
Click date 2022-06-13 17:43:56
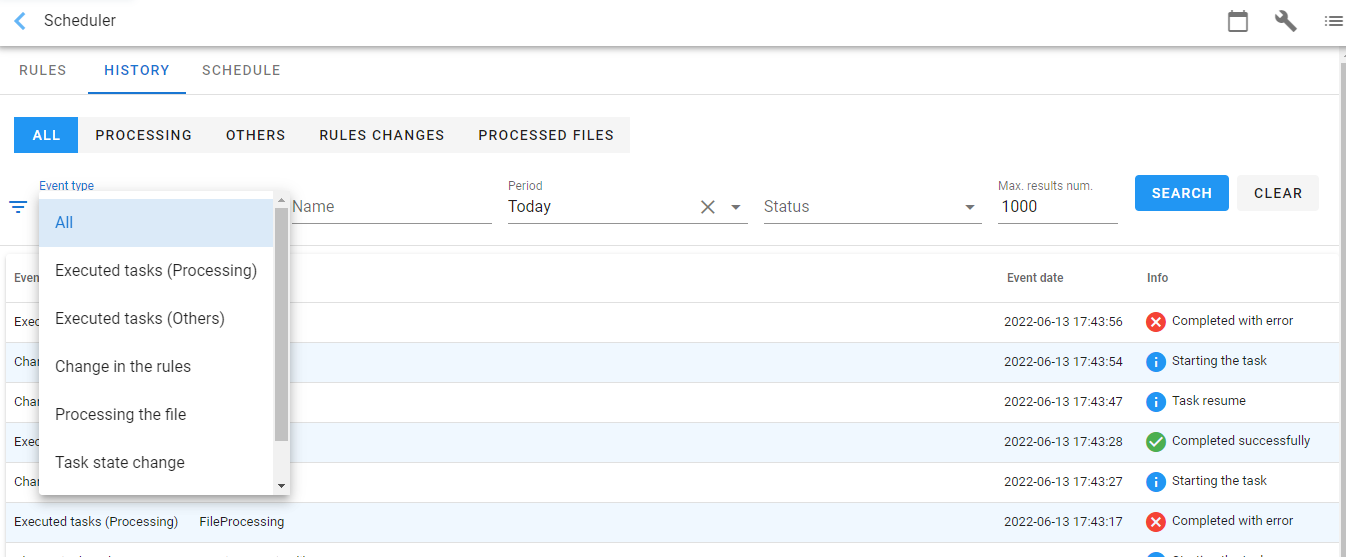1063,322
